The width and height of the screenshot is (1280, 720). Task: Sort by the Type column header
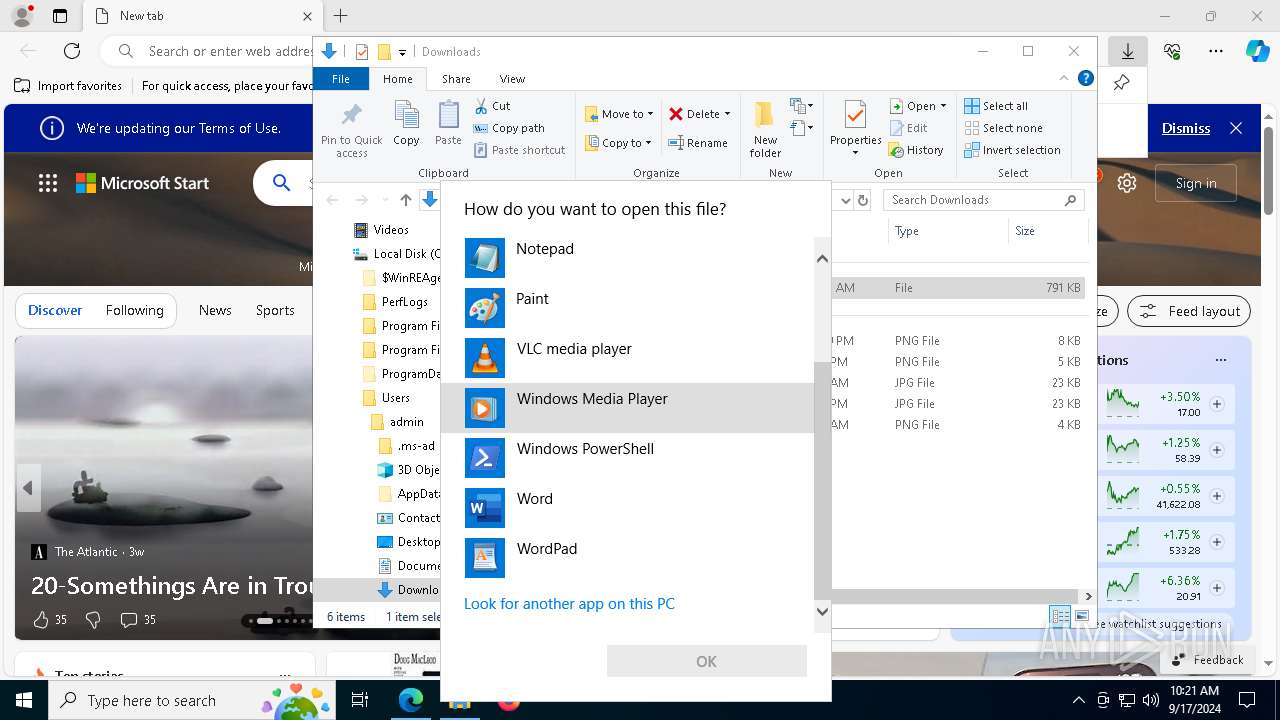coord(947,231)
